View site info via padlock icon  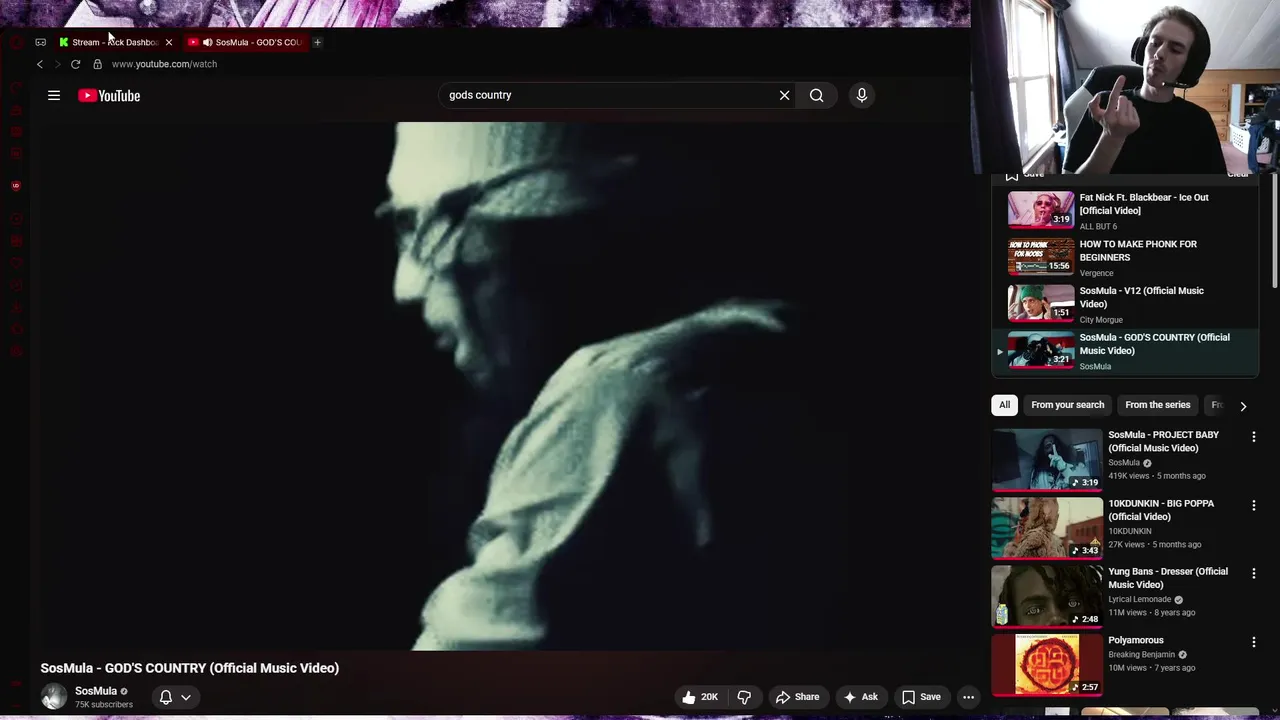(x=97, y=64)
